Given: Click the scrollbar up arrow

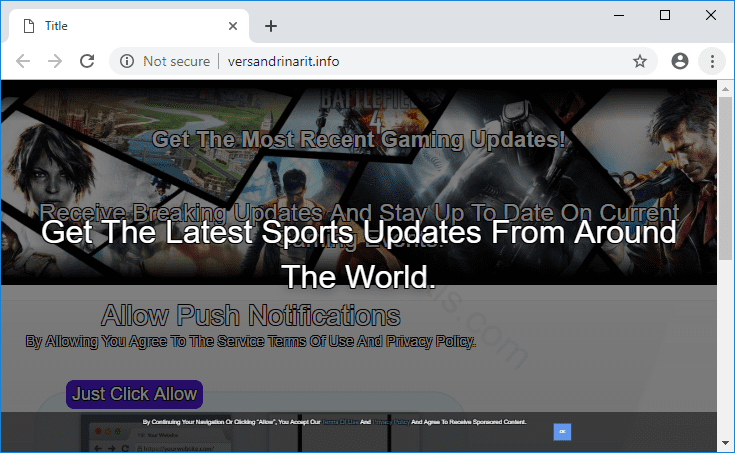Looking at the screenshot, I should click(x=726, y=88).
